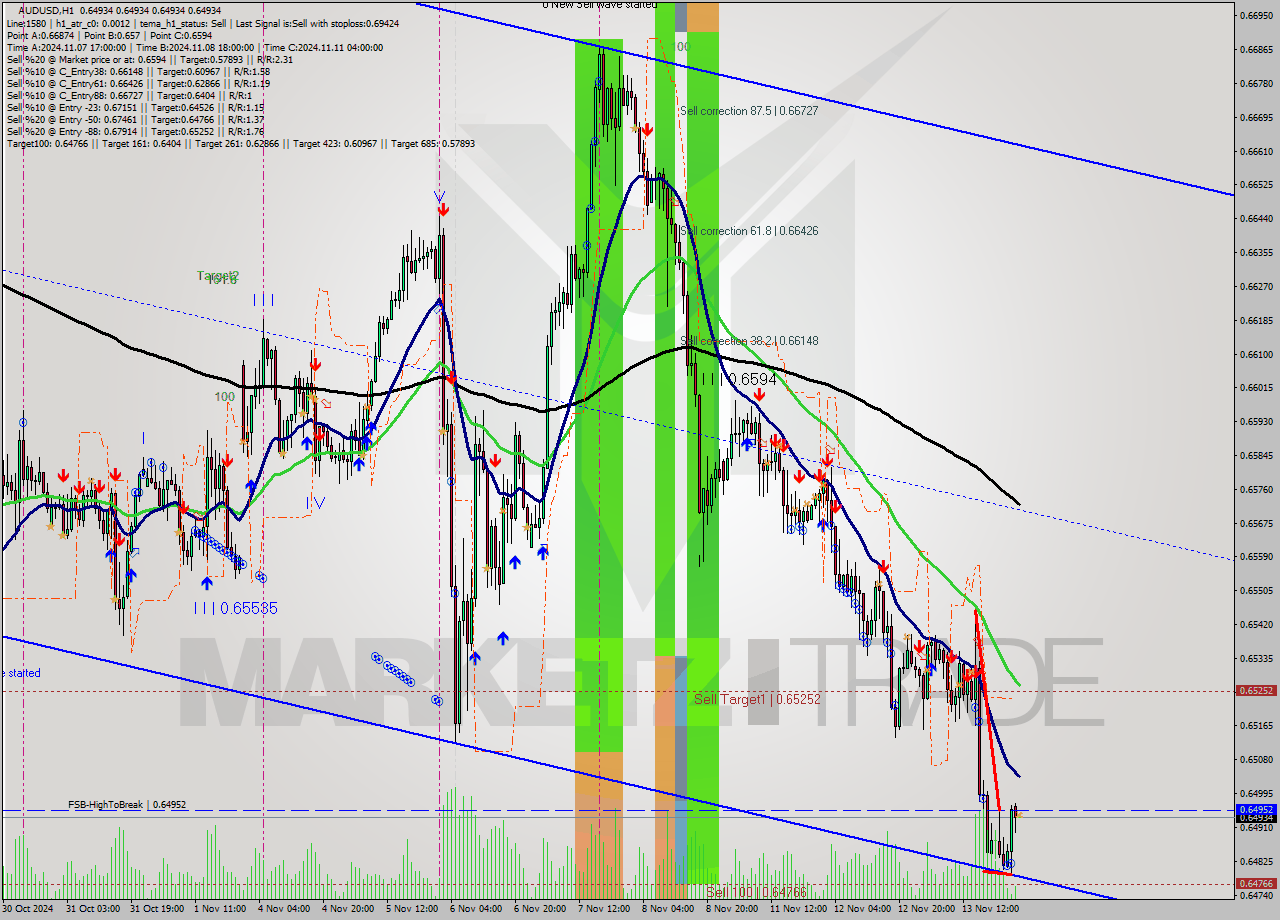Click the '4 Nov 20:00' time axis label
This screenshot has height=920, width=1280.
[x=349, y=909]
